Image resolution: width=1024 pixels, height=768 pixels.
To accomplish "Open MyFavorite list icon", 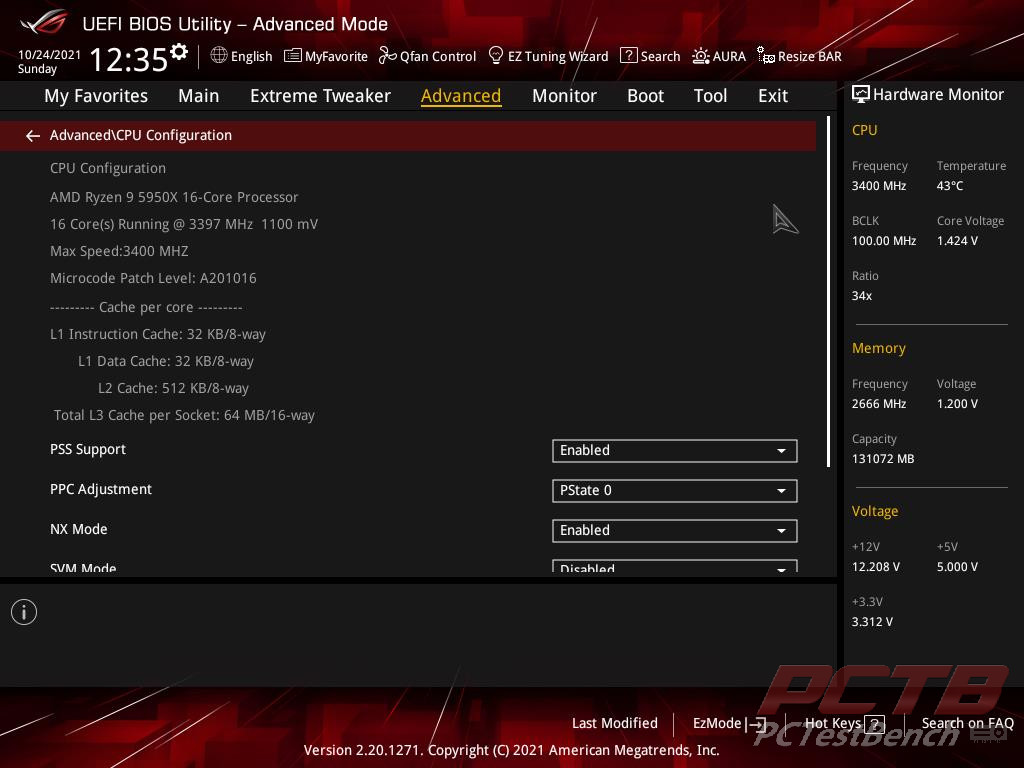I will coord(293,56).
